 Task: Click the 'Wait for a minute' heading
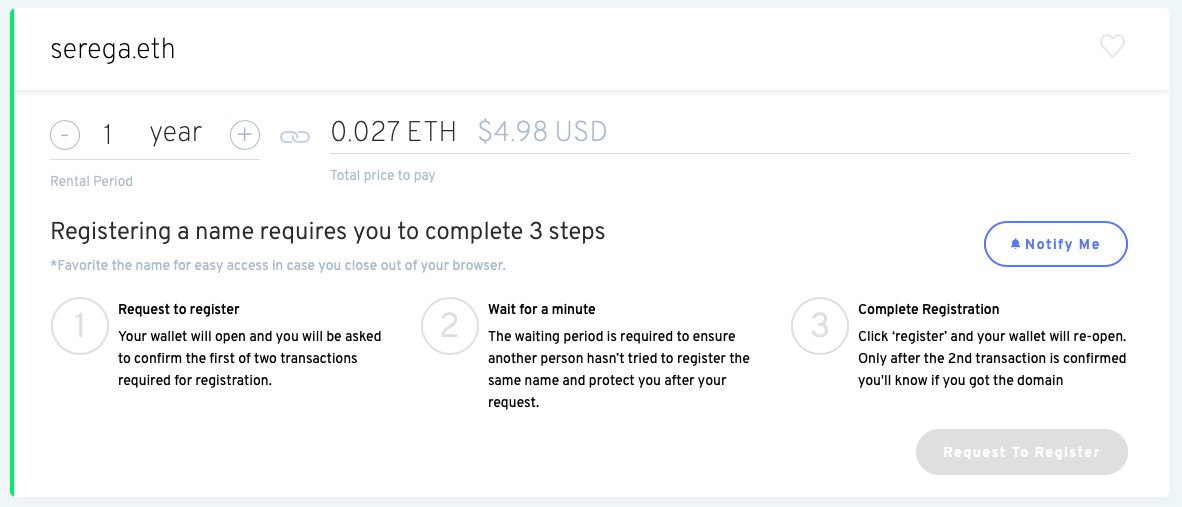click(541, 309)
